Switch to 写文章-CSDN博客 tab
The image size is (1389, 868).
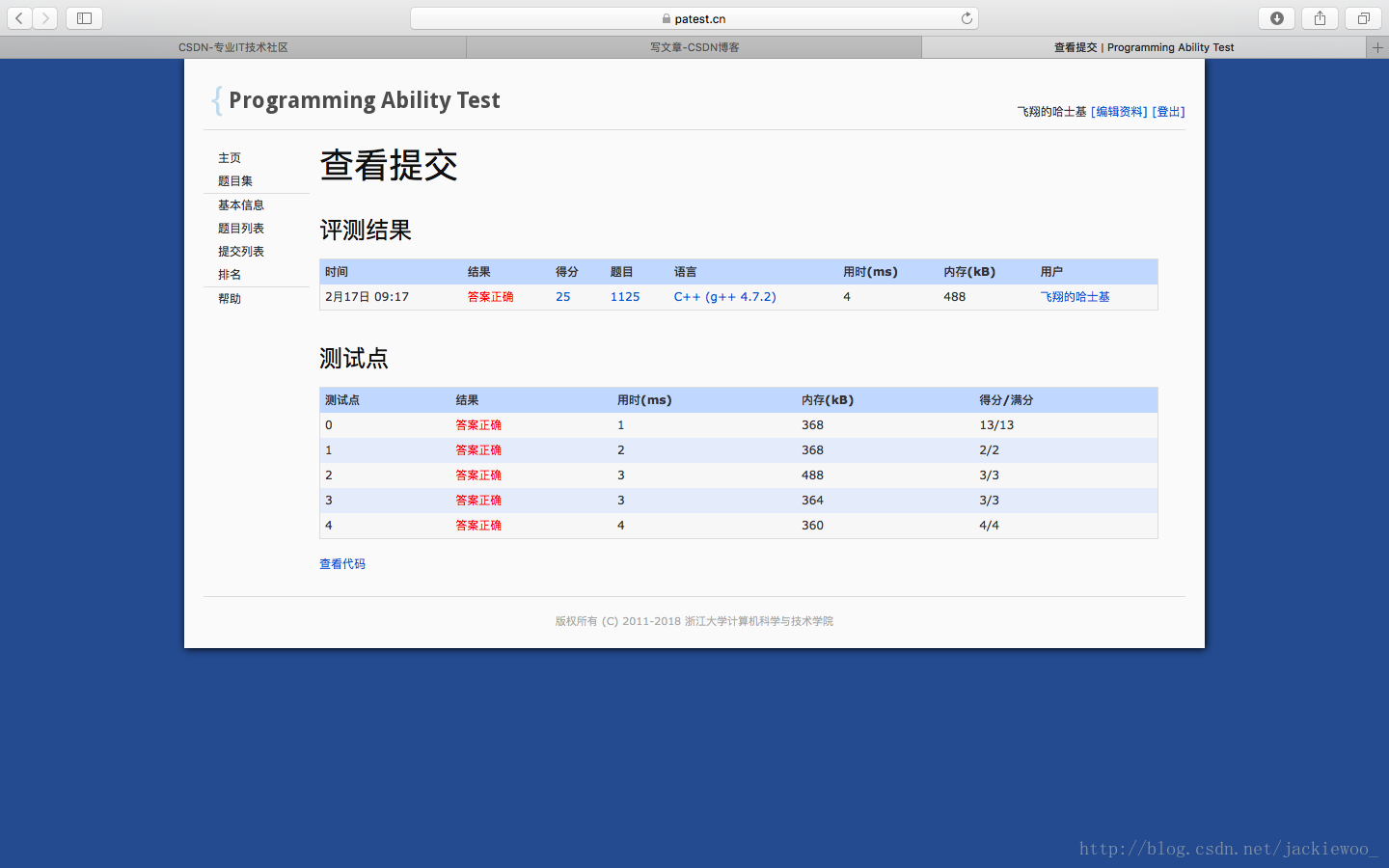point(694,47)
